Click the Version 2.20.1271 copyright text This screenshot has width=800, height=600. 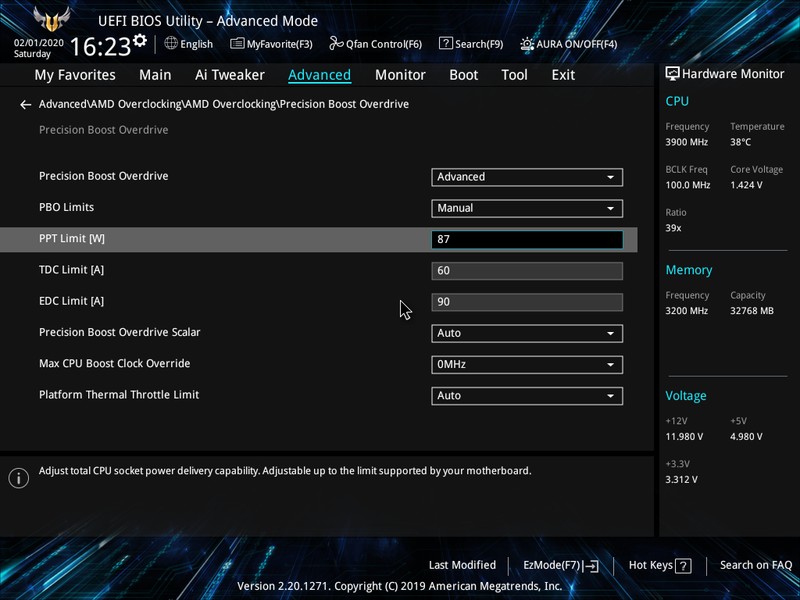pyautogui.click(x=399, y=586)
